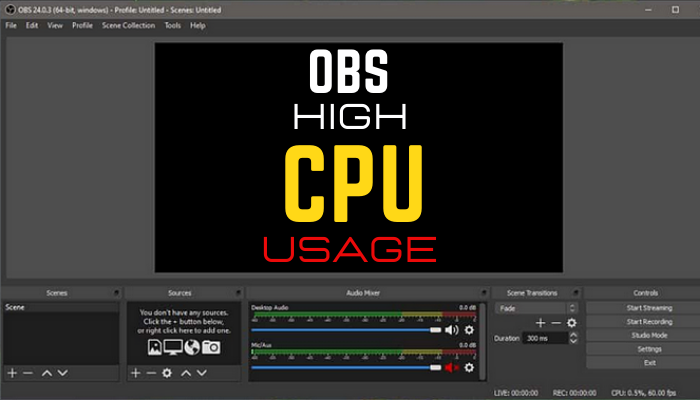Pop out Audio Mixer dock icon

pyautogui.click(x=484, y=293)
